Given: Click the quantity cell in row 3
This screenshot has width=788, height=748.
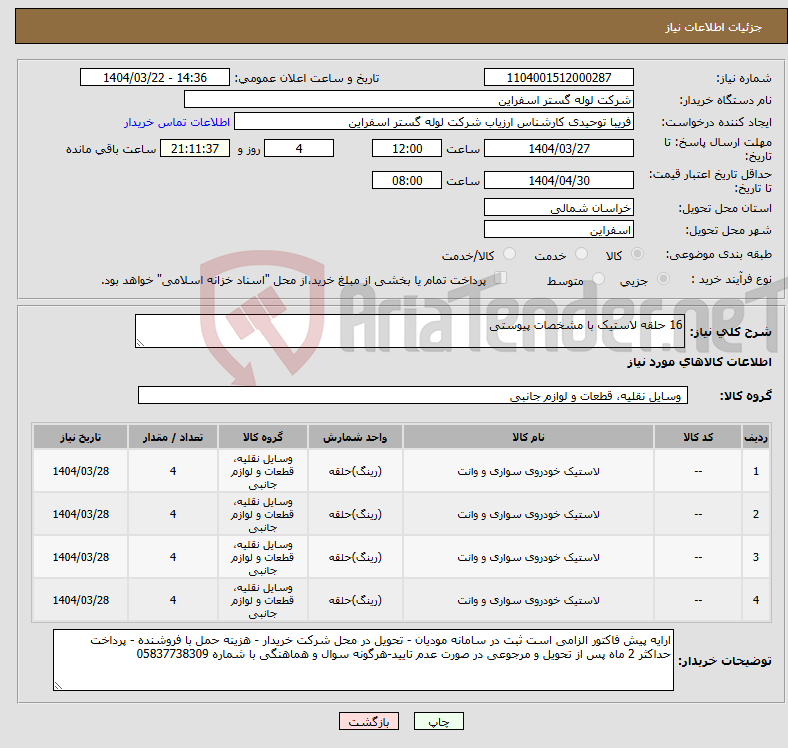Looking at the screenshot, I should coord(173,557).
